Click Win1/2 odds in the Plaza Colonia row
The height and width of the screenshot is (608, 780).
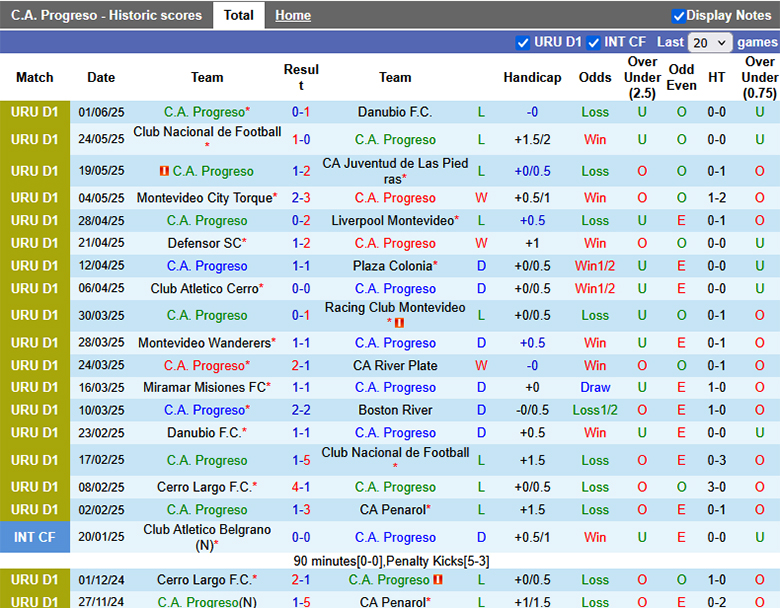[x=595, y=266]
